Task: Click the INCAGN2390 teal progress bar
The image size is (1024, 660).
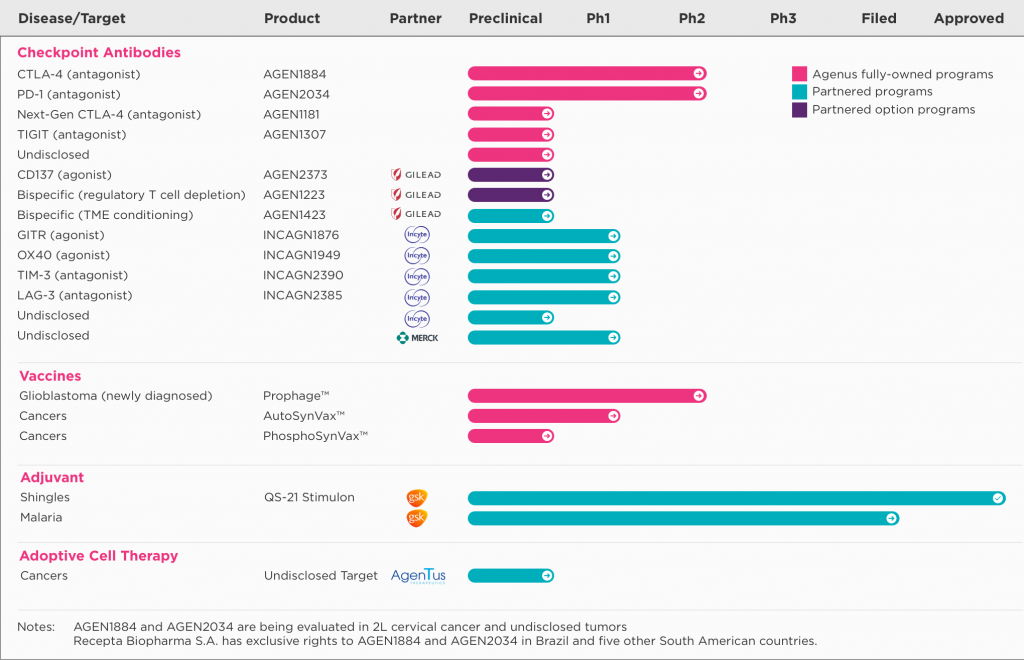Action: tap(544, 277)
